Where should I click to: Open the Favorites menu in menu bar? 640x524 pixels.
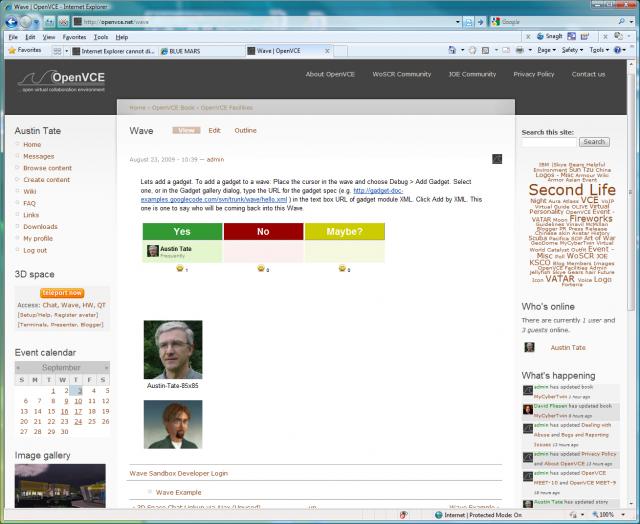tap(74, 37)
